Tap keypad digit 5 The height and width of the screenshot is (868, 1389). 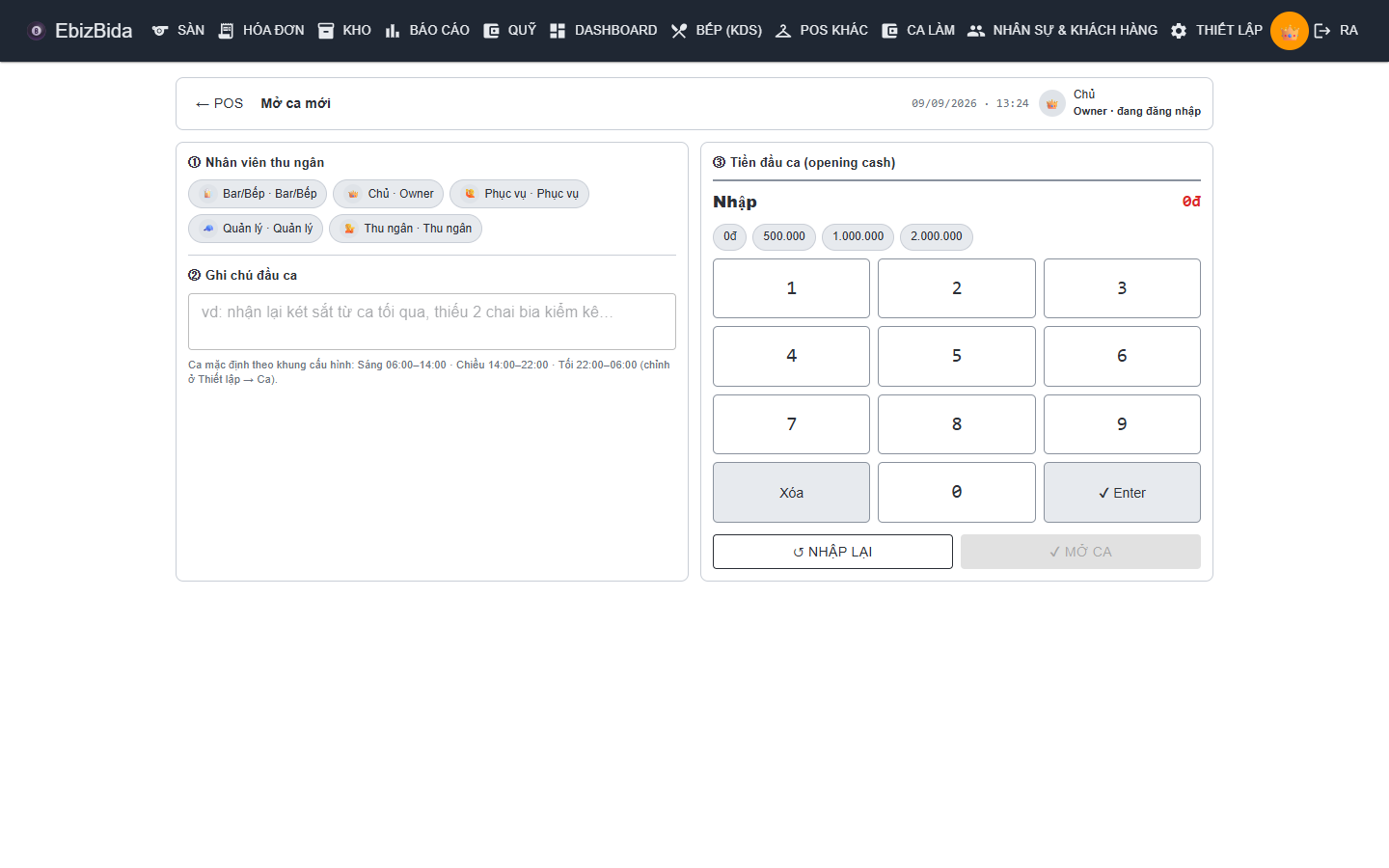pos(957,356)
